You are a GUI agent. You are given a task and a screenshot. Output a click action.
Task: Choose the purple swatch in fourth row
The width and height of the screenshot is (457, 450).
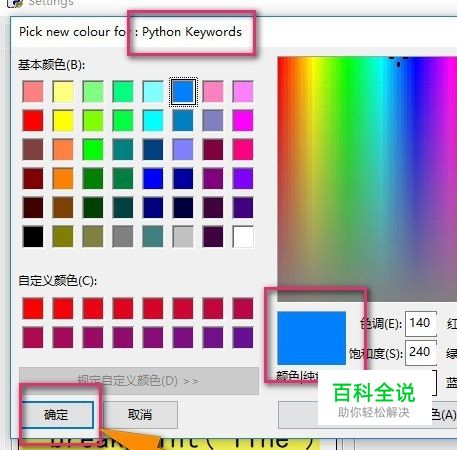pos(213,178)
